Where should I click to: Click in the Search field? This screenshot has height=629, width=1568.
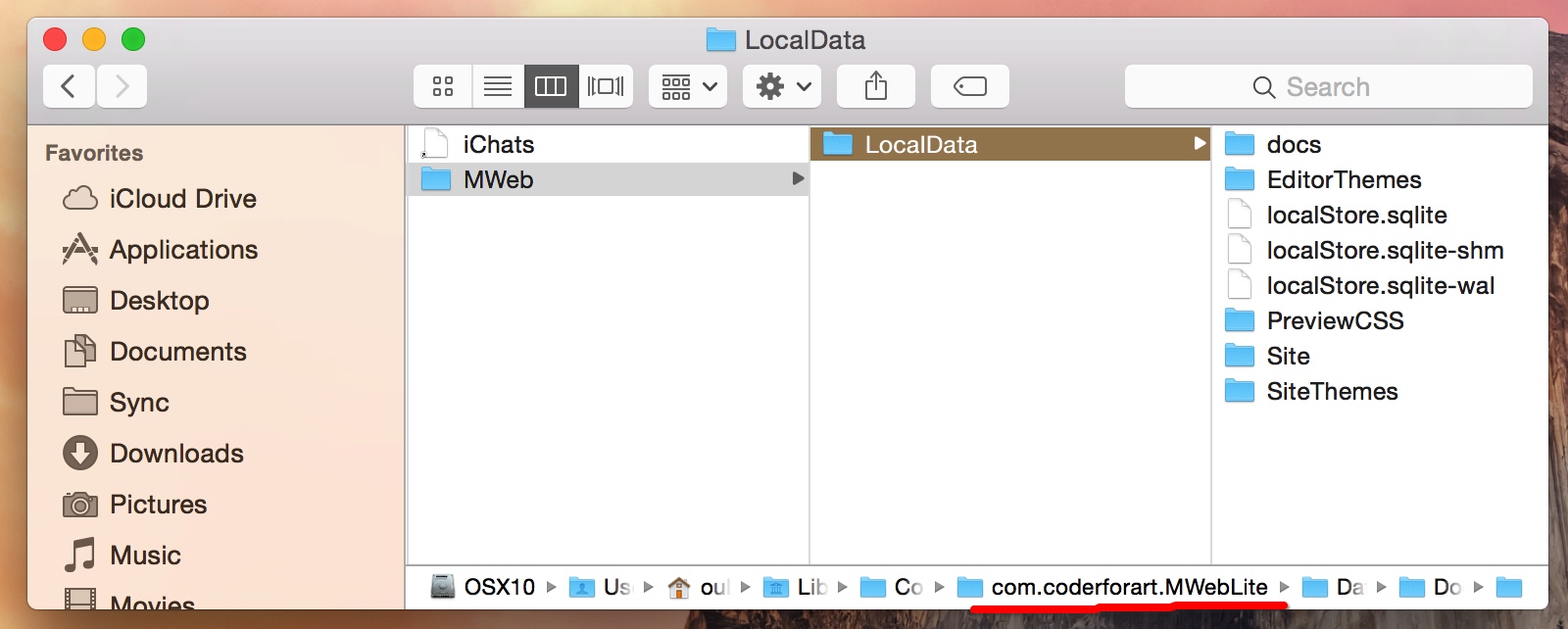coord(1328,87)
